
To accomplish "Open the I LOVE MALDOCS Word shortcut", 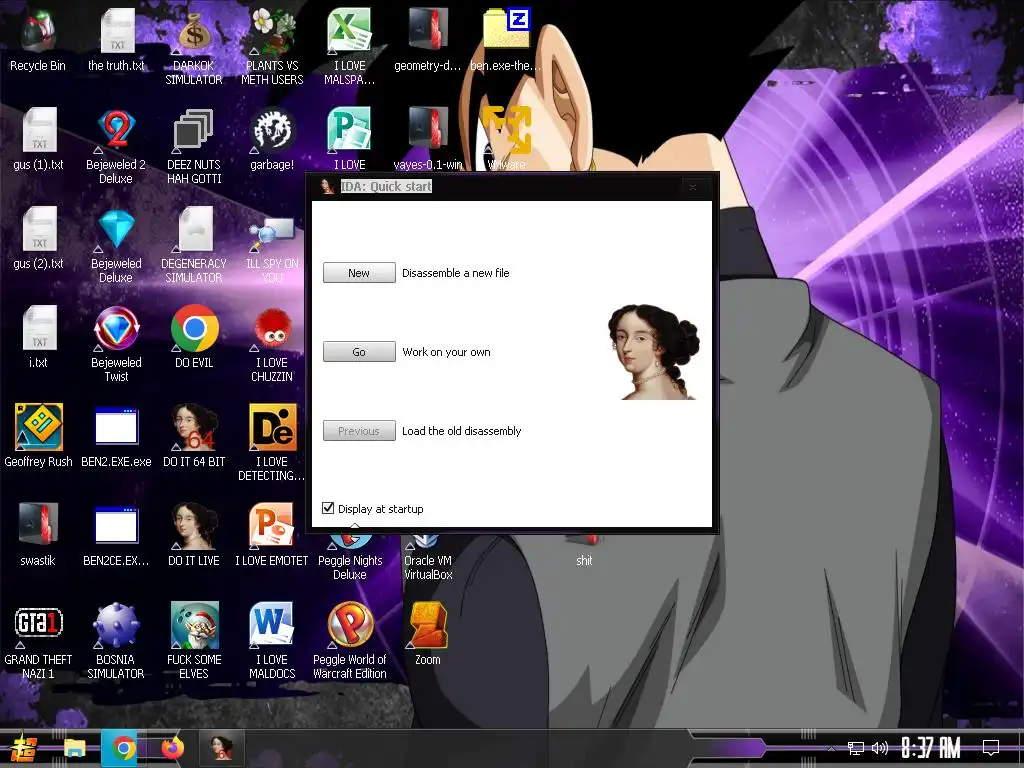I will 272,625.
